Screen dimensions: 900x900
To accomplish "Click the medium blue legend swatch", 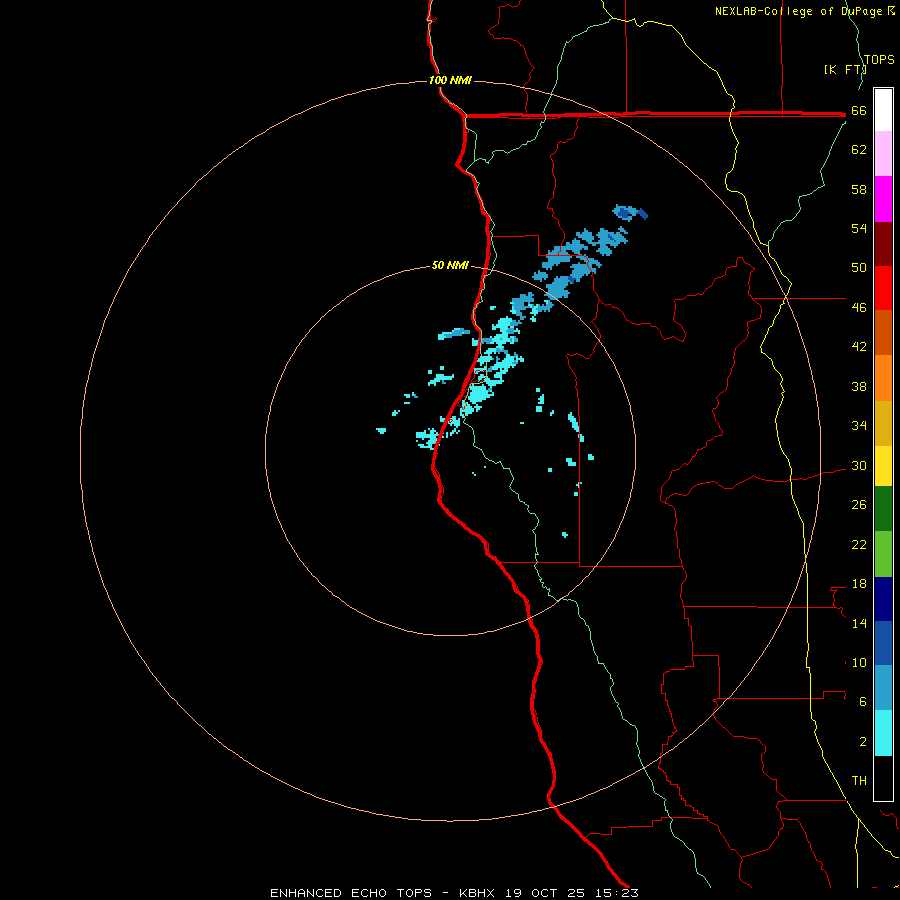I will pyautogui.click(x=883, y=643).
